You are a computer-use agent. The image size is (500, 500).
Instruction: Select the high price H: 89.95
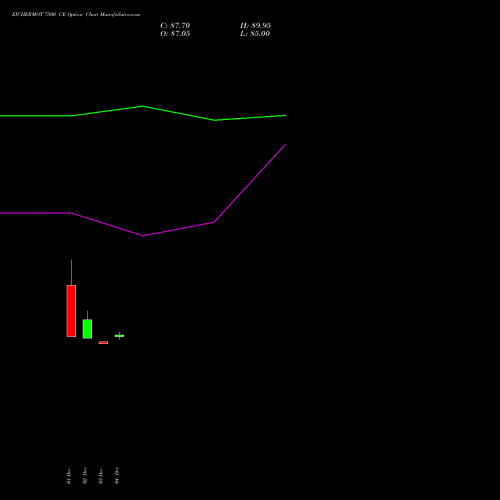pos(255,26)
